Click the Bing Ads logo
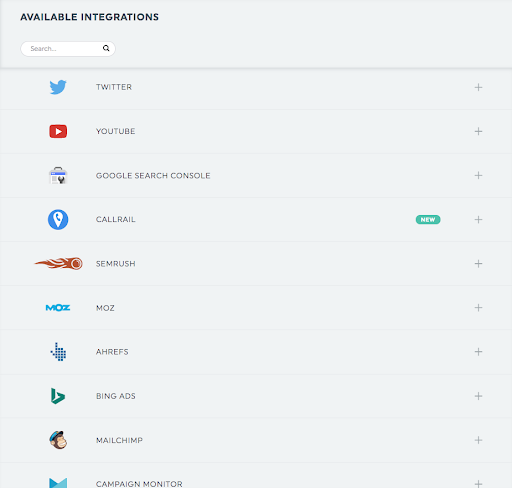Image resolution: width=512 pixels, height=488 pixels. click(x=58, y=396)
